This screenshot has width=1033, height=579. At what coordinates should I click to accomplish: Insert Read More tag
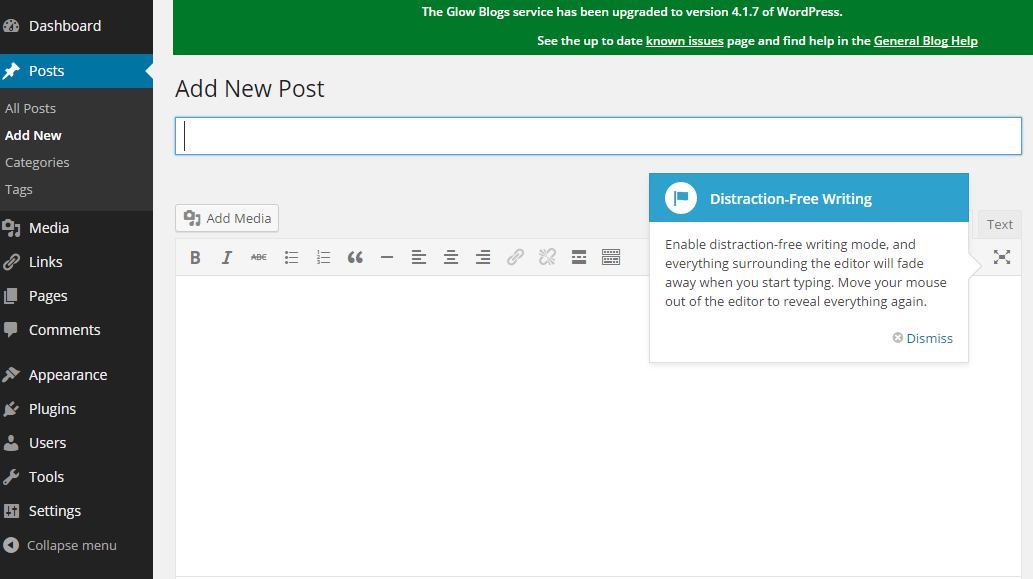(579, 258)
